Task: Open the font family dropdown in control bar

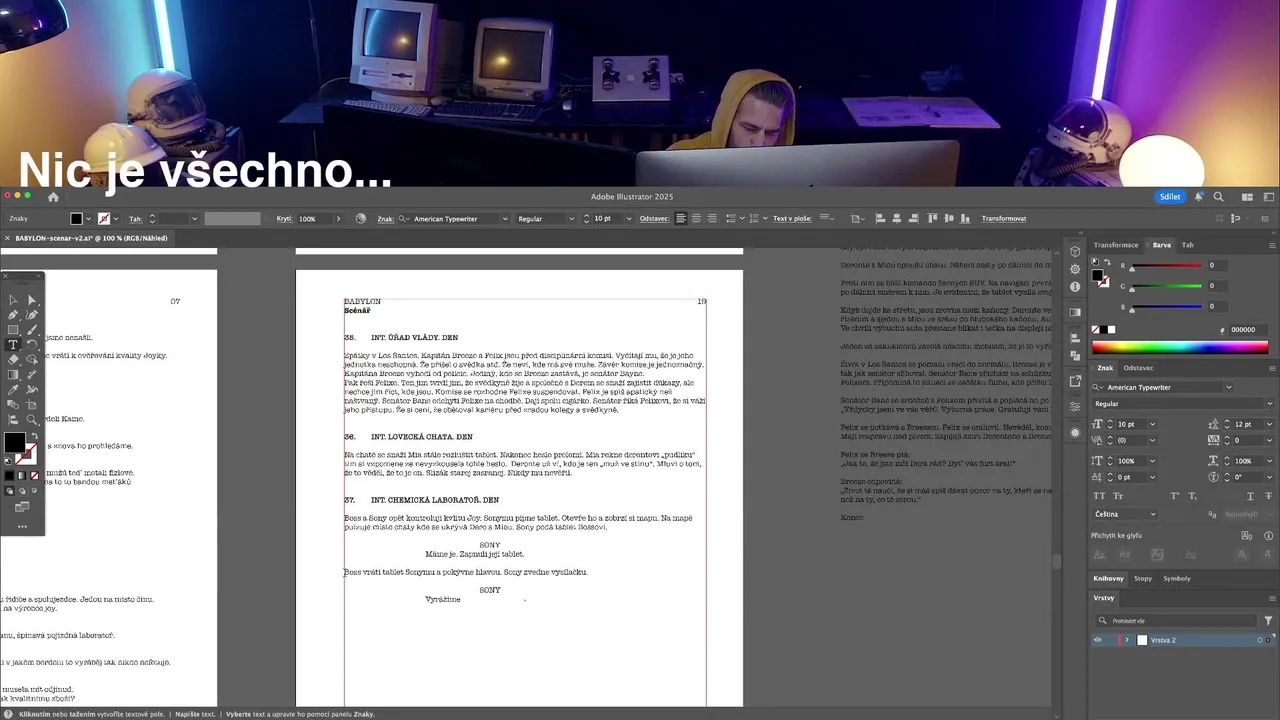Action: pos(505,218)
